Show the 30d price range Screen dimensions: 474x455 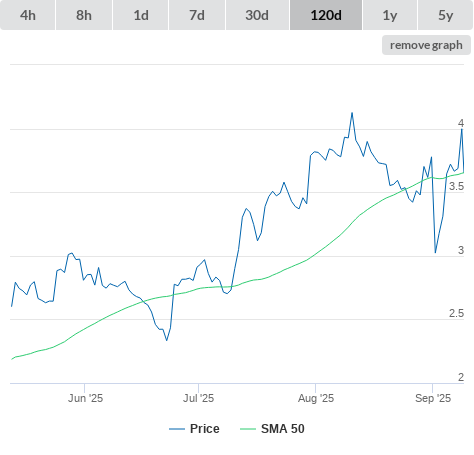click(x=257, y=15)
